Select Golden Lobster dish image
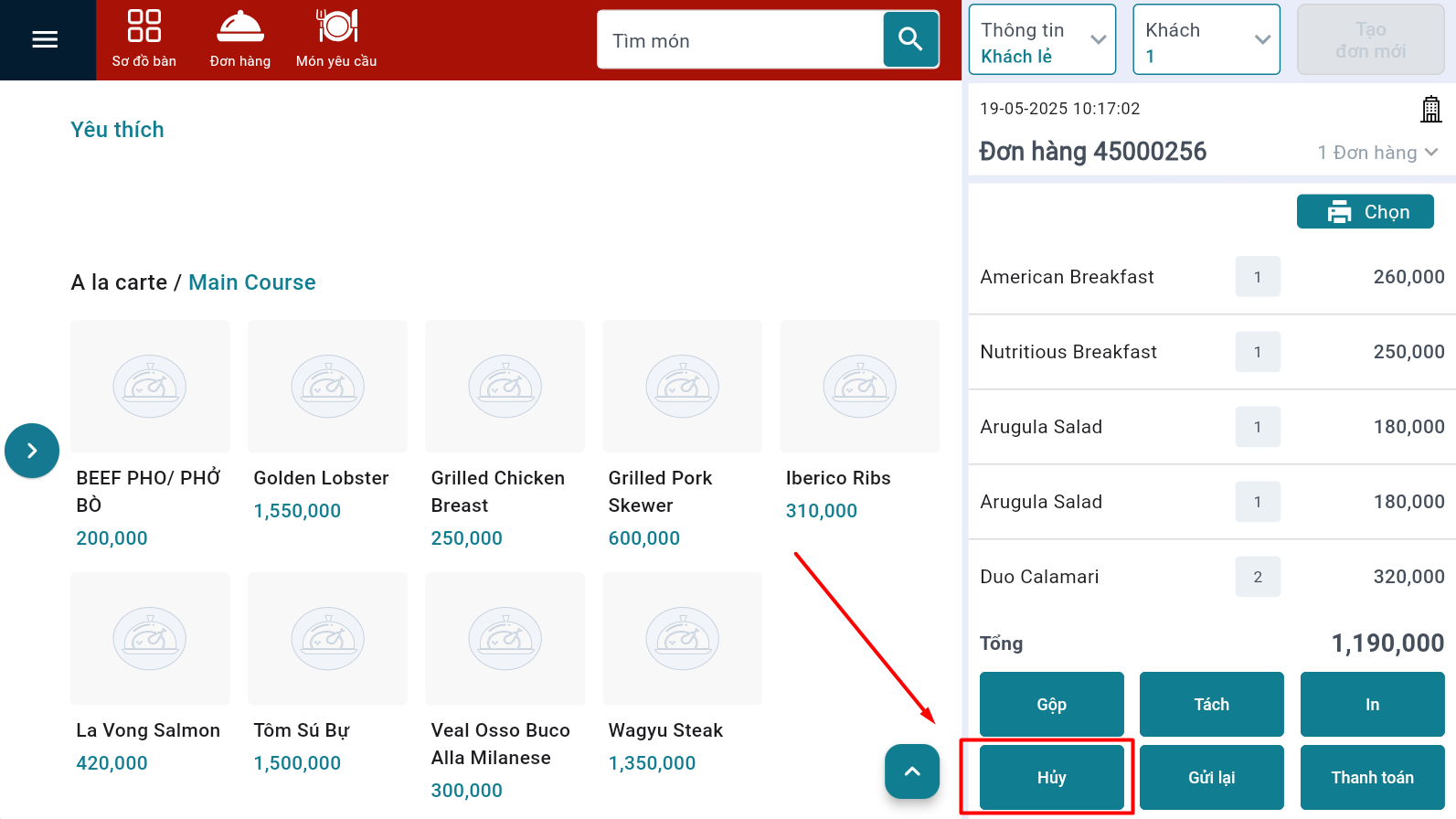The image size is (1456, 819). tap(327, 386)
